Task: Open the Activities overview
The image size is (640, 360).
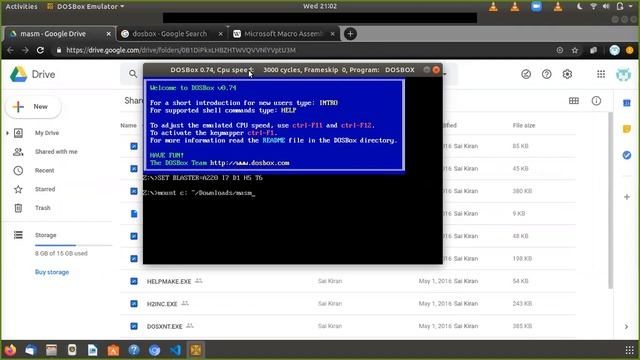Action: [21, 7]
